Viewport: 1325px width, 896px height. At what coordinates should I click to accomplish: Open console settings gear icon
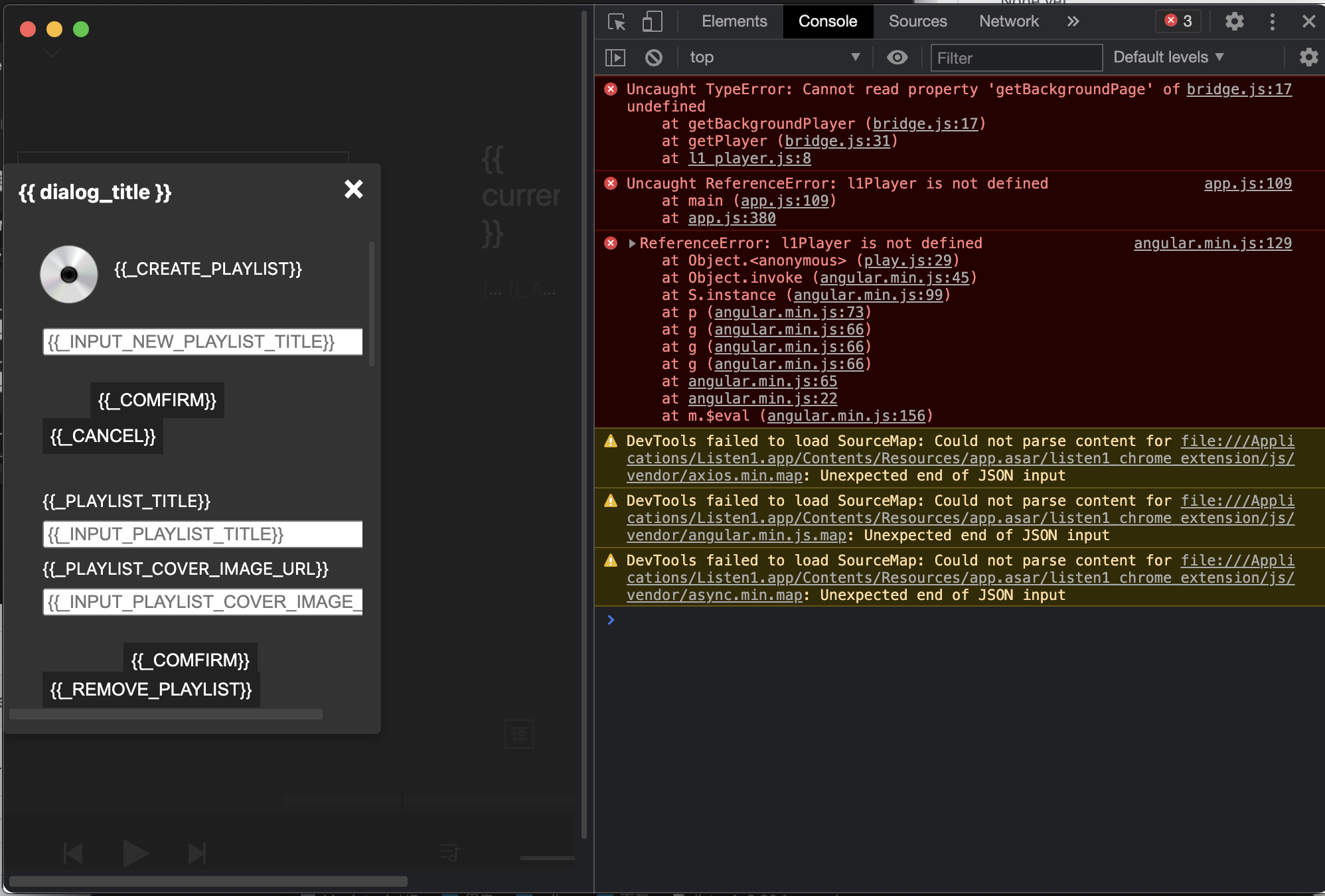click(1308, 57)
